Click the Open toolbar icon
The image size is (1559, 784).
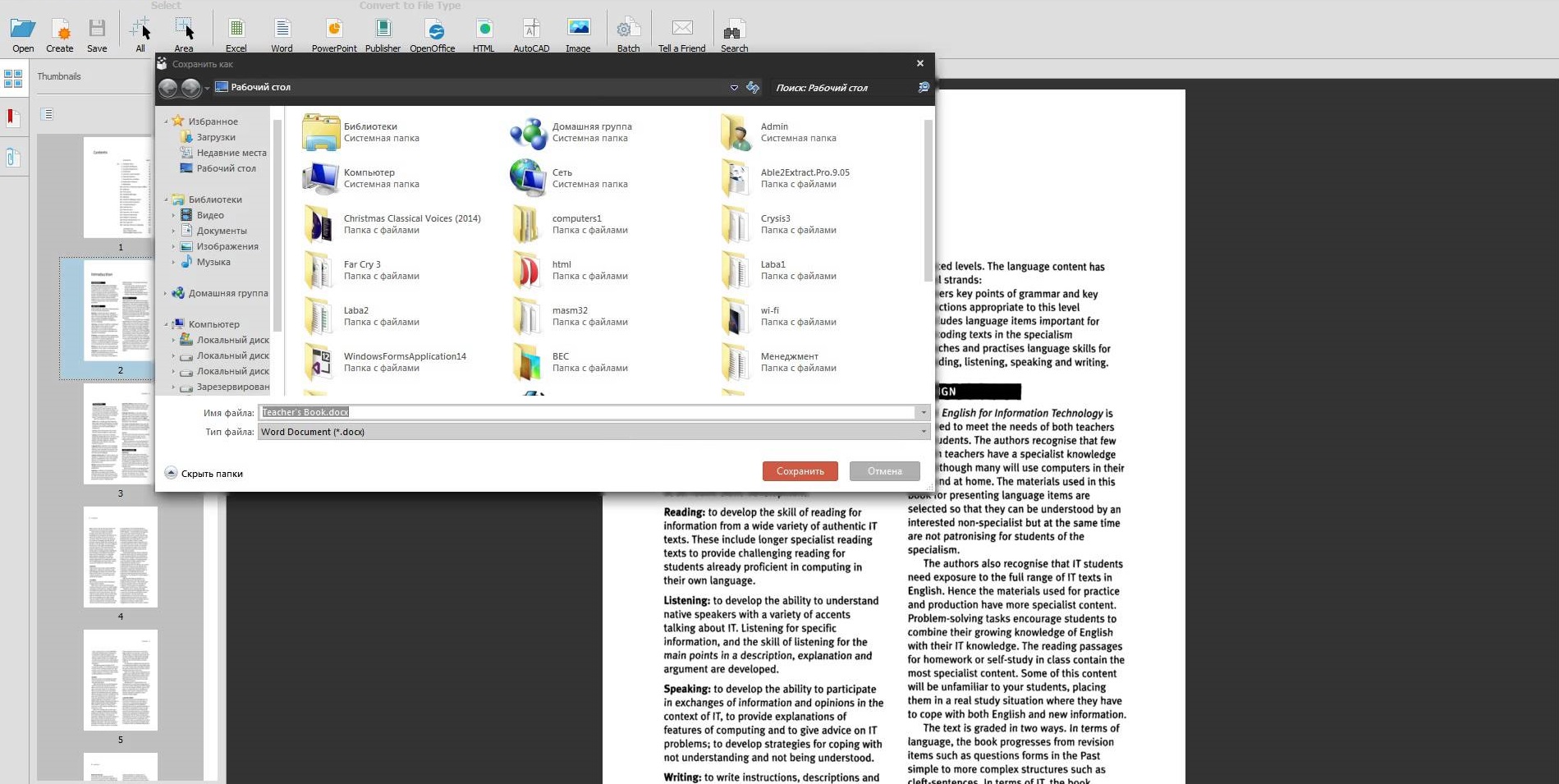click(x=23, y=34)
